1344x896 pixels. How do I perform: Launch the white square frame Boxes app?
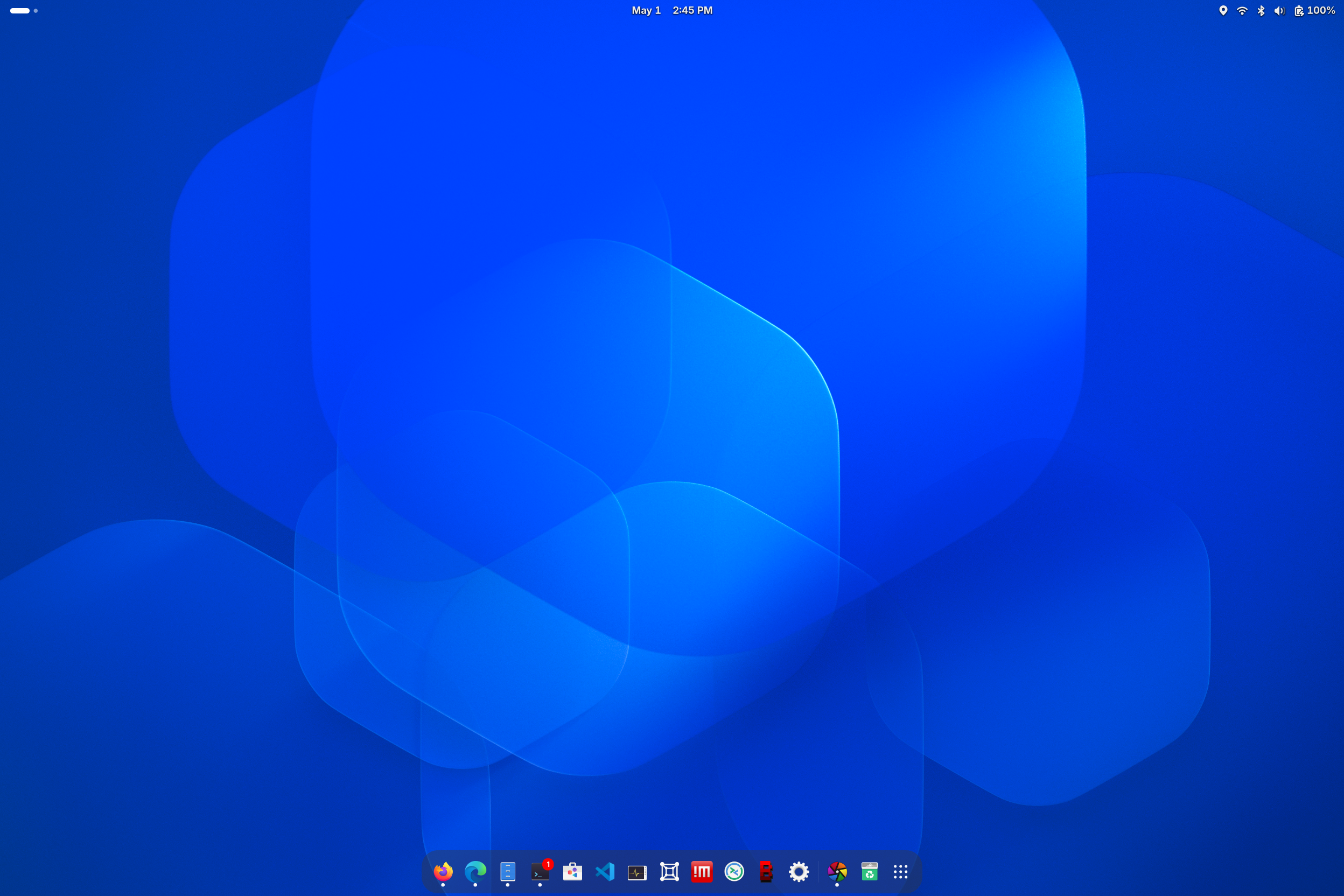click(669, 871)
